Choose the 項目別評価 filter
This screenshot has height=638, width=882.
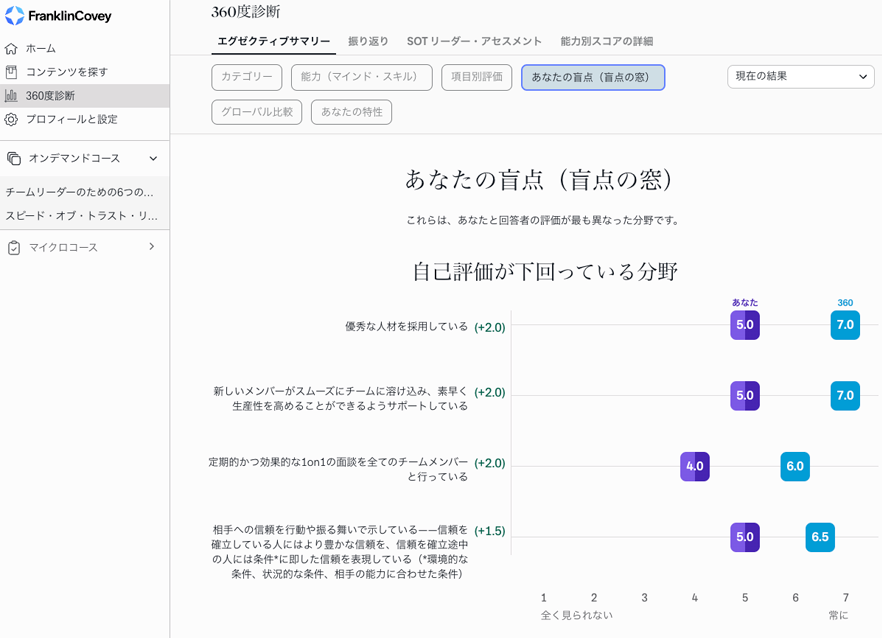476,77
